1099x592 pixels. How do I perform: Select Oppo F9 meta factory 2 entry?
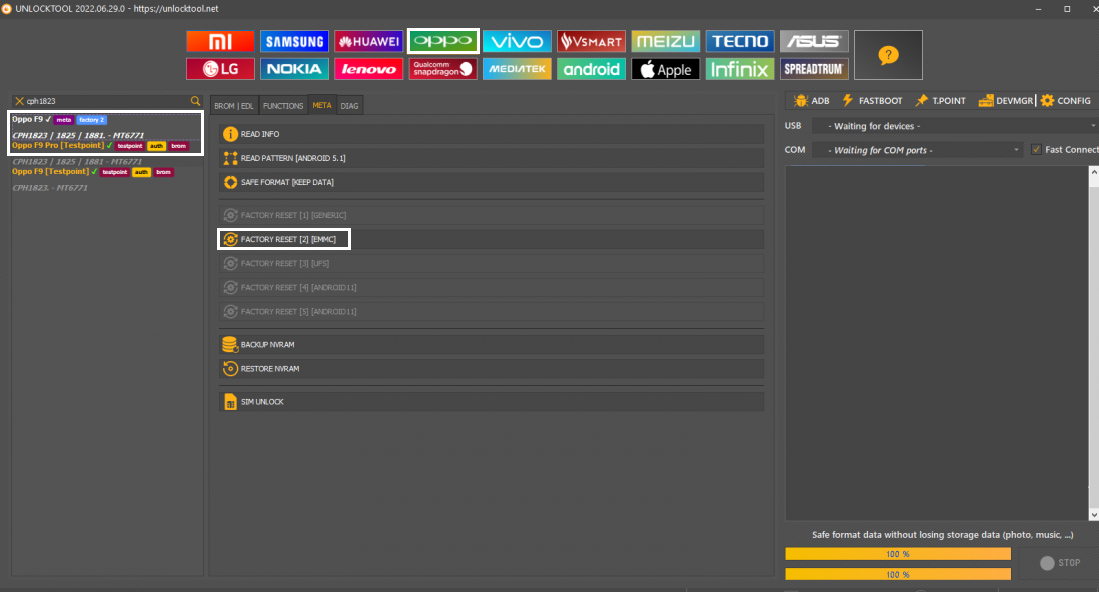tap(105, 126)
